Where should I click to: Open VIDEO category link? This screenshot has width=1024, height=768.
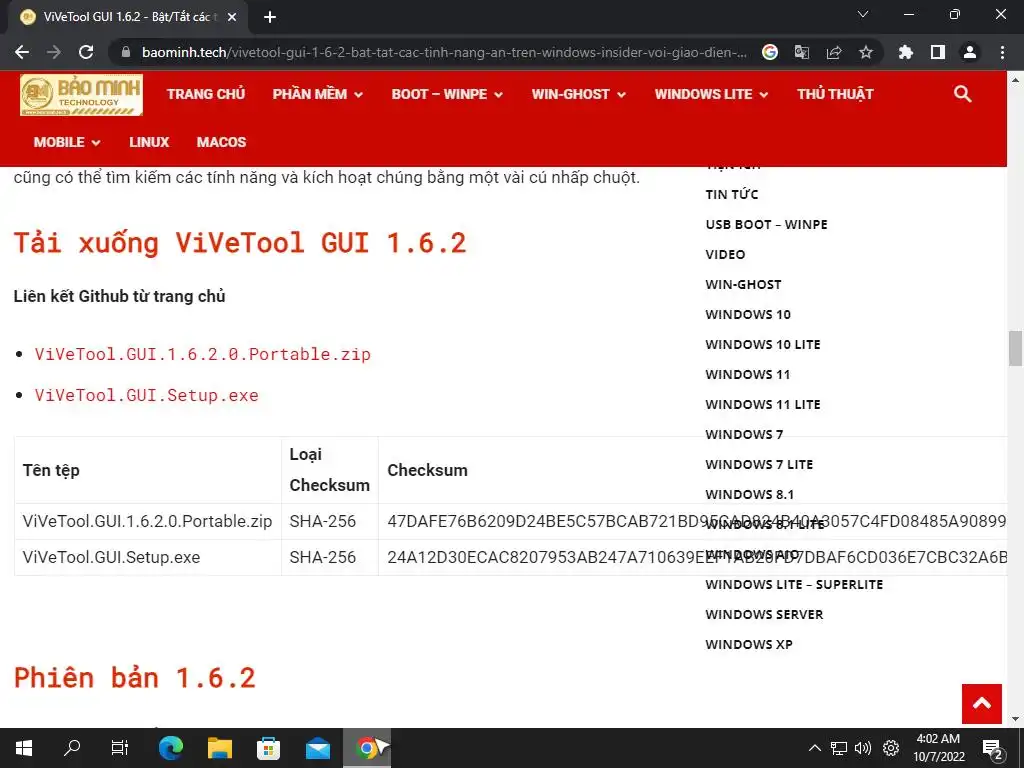725,254
